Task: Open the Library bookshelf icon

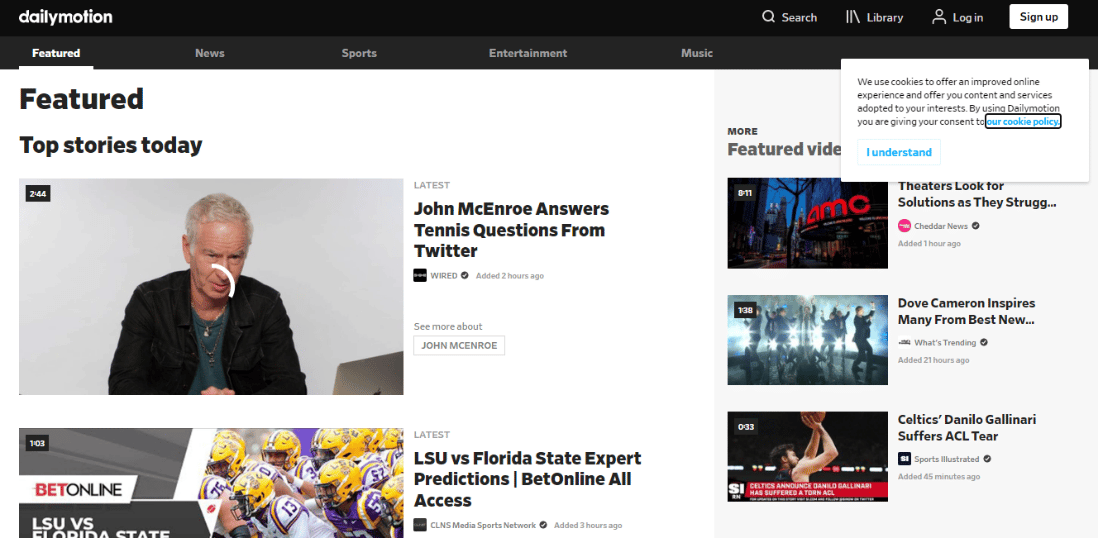Action: [x=853, y=17]
